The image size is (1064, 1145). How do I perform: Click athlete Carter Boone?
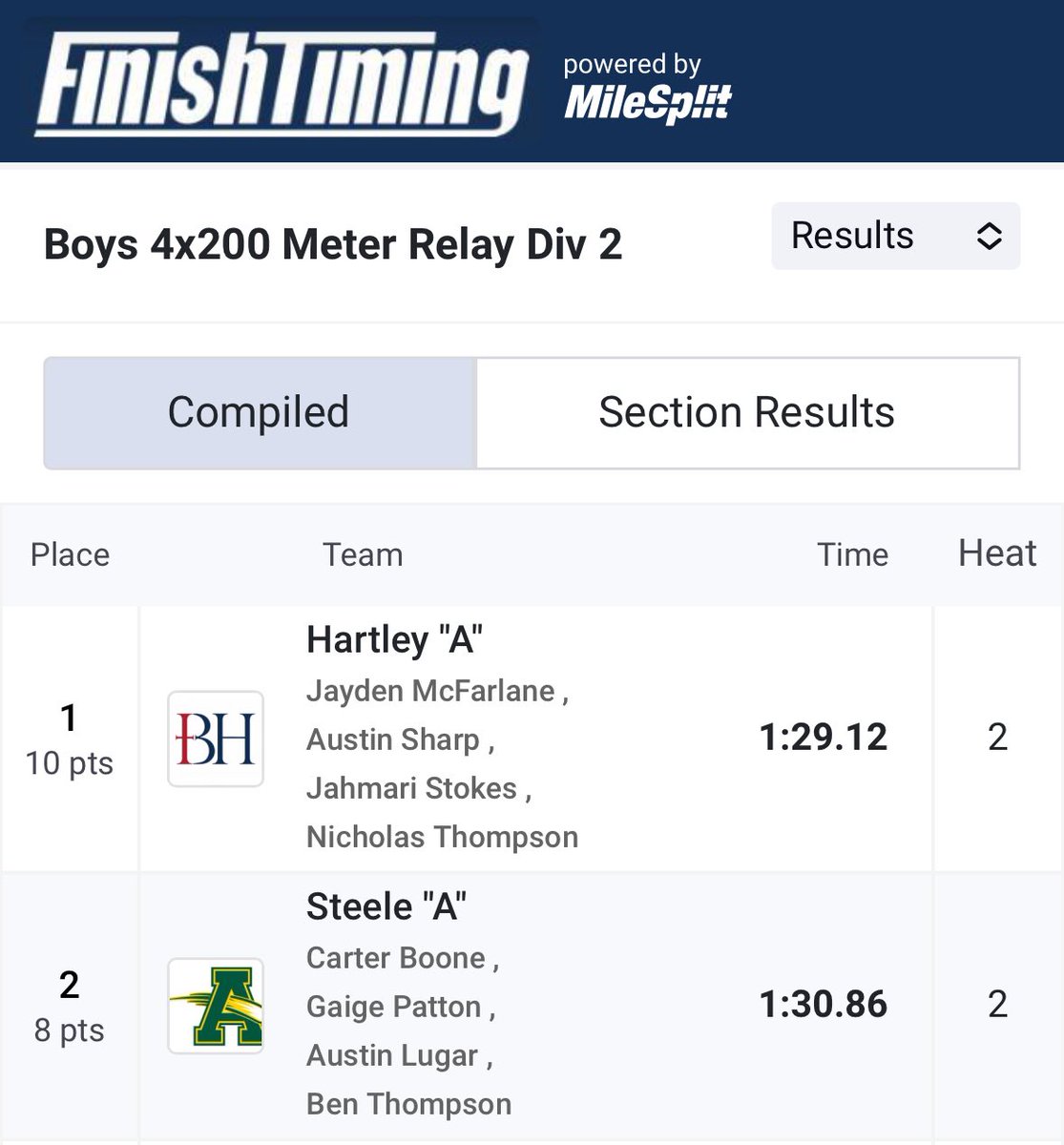click(396, 958)
